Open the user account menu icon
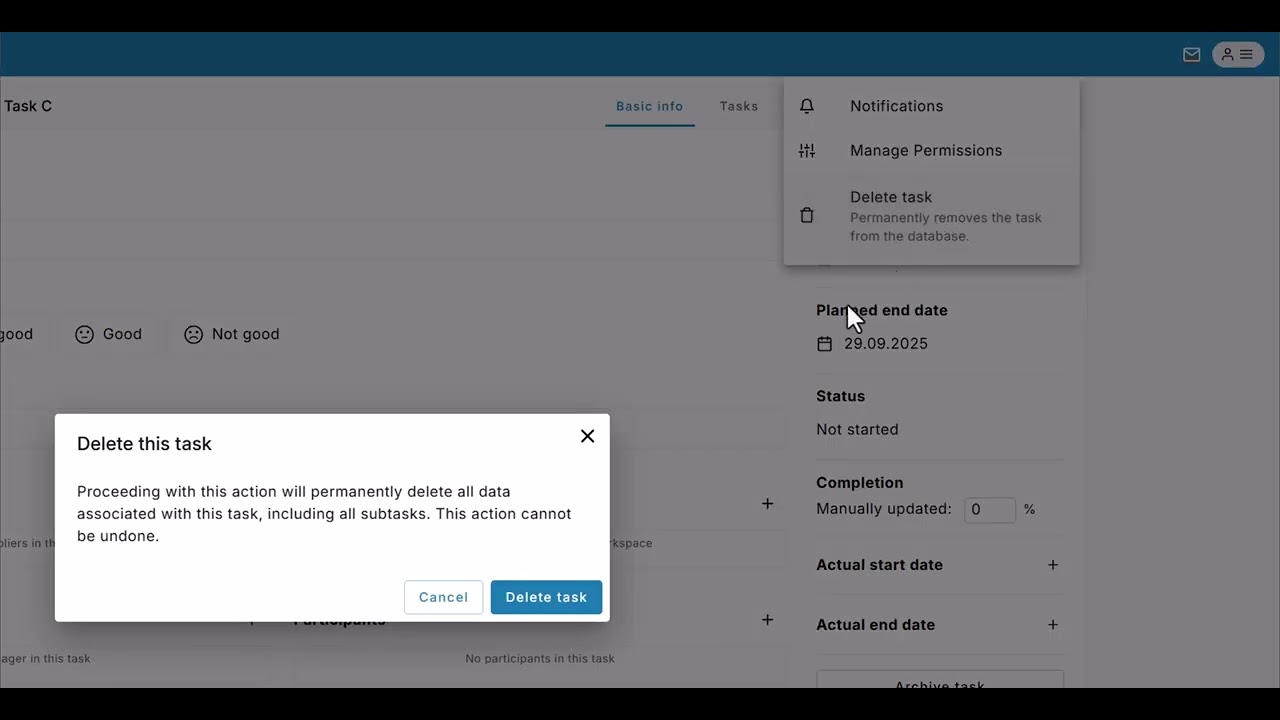Screen dimensions: 1280x720 1238,55
